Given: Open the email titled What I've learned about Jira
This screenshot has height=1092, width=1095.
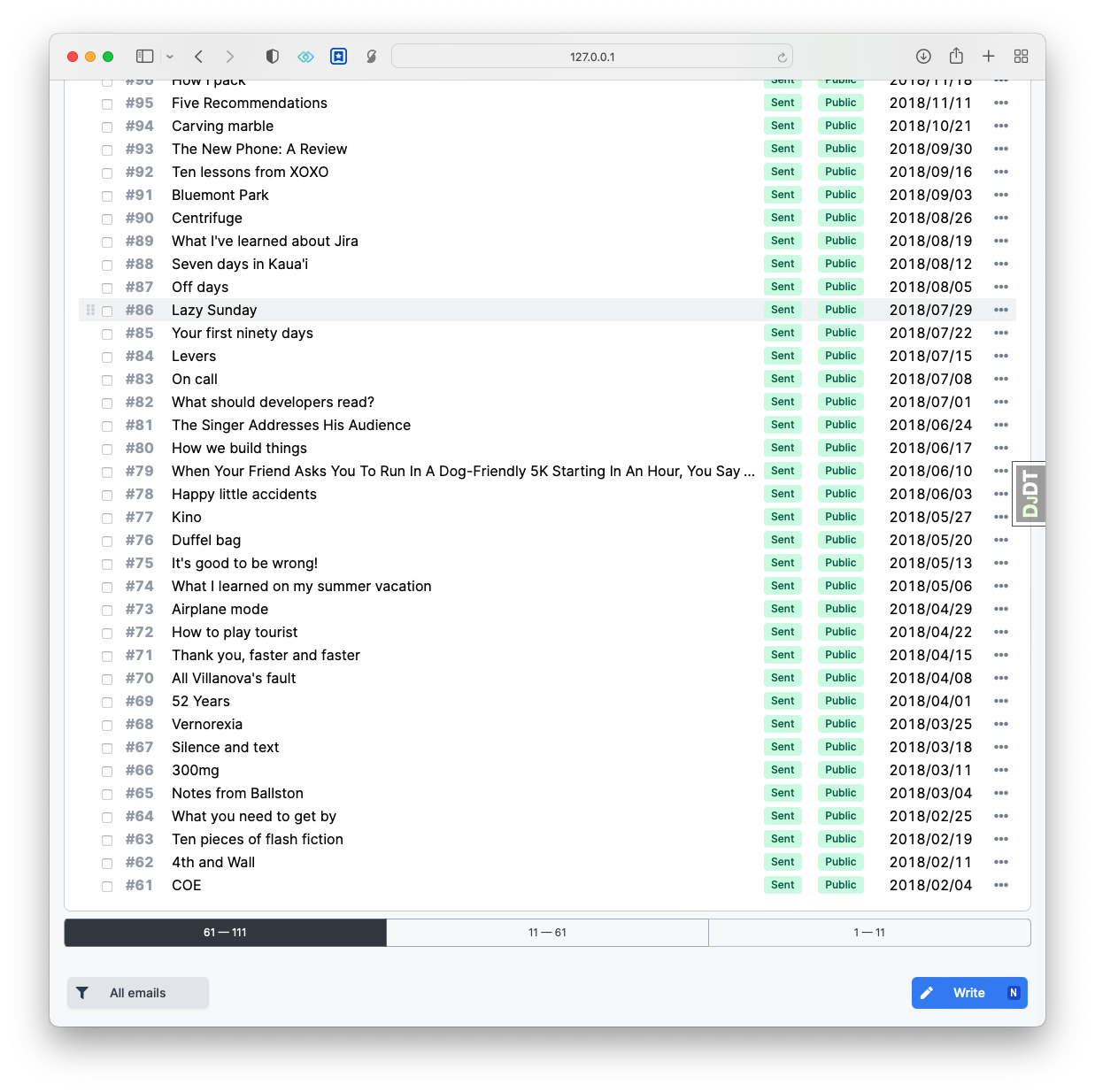Looking at the screenshot, I should 265,241.
